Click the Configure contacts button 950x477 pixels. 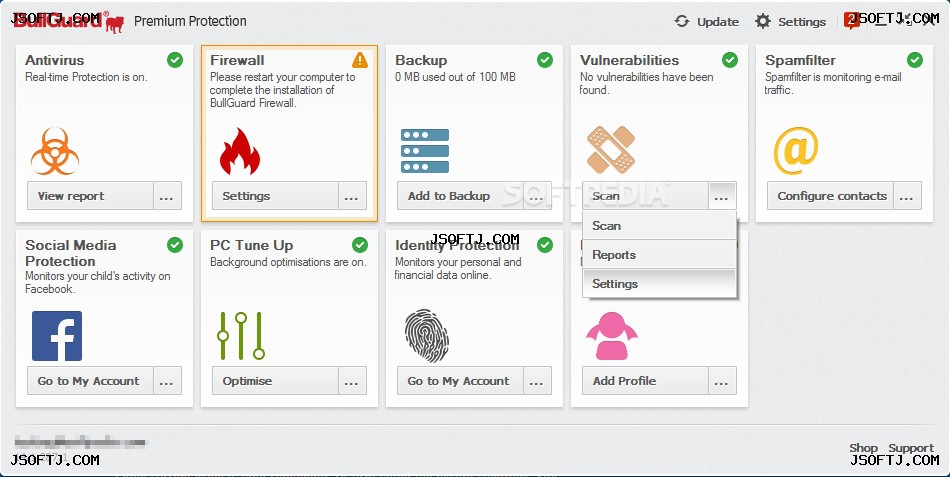831,196
